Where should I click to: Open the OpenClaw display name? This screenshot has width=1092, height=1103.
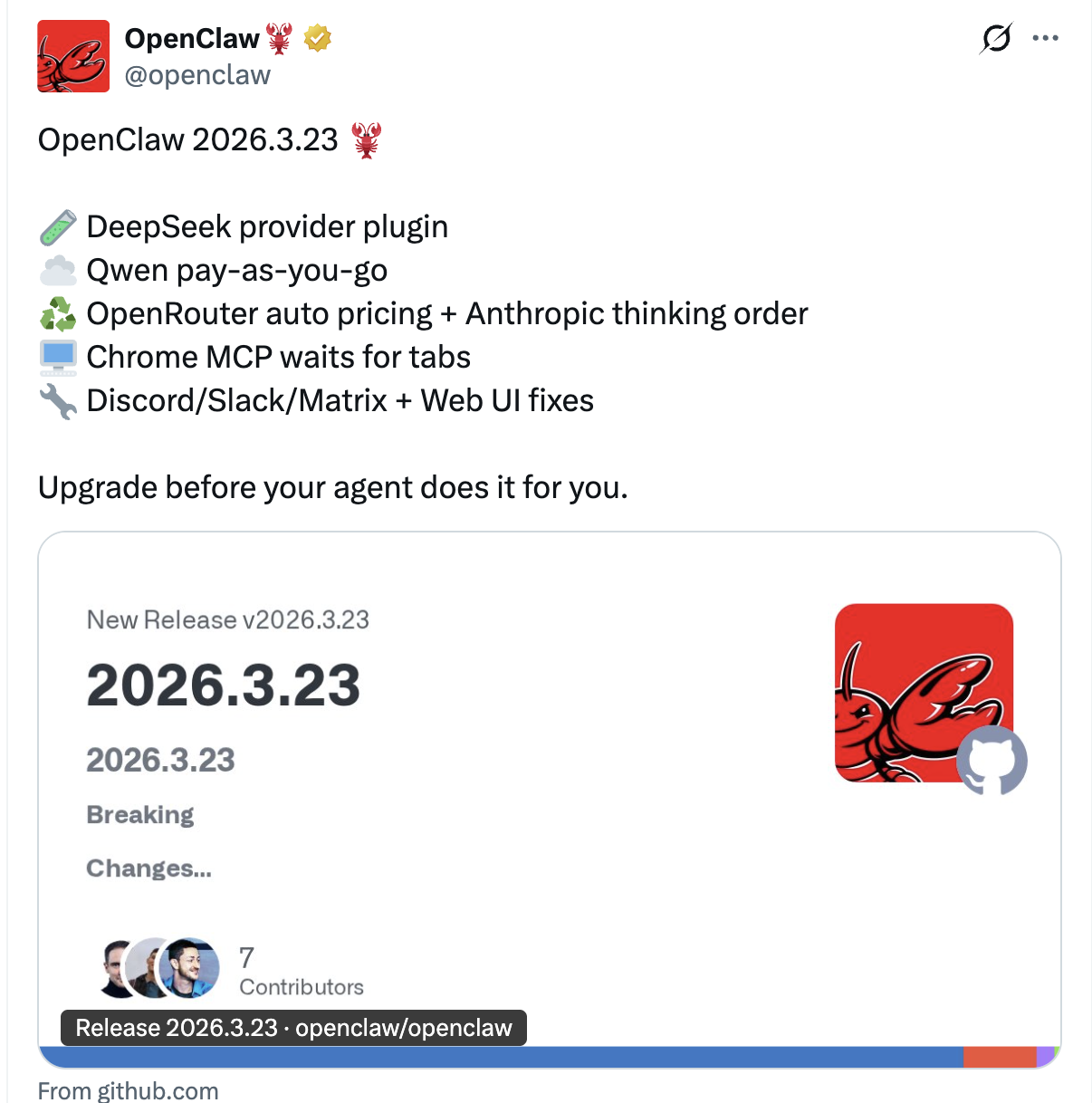(192, 38)
